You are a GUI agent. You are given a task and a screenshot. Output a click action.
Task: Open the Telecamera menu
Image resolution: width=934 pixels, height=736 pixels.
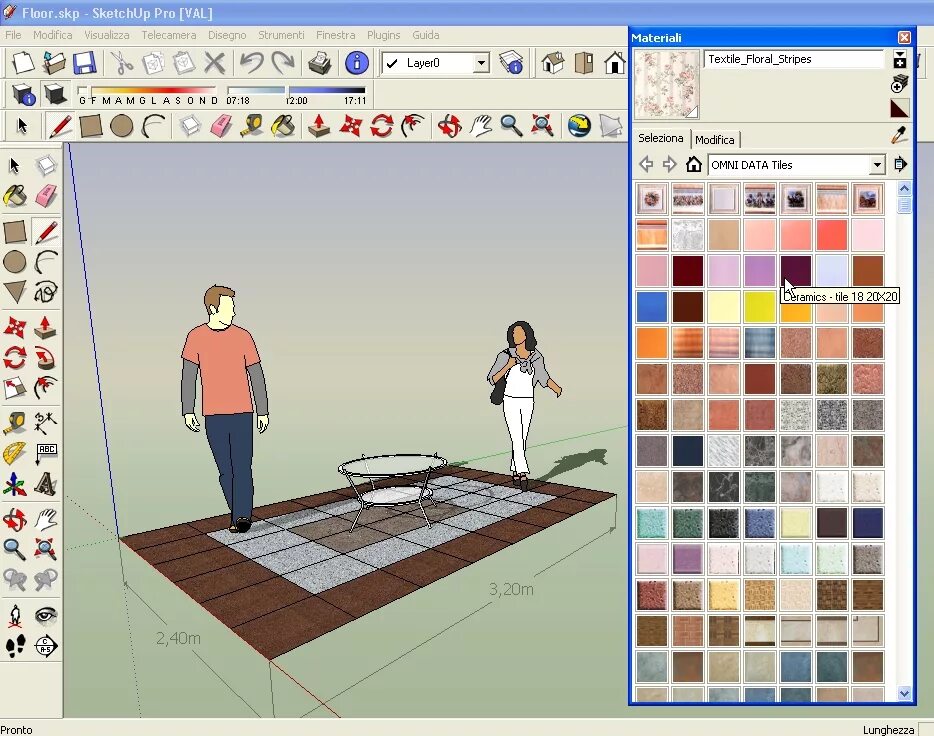coord(169,35)
